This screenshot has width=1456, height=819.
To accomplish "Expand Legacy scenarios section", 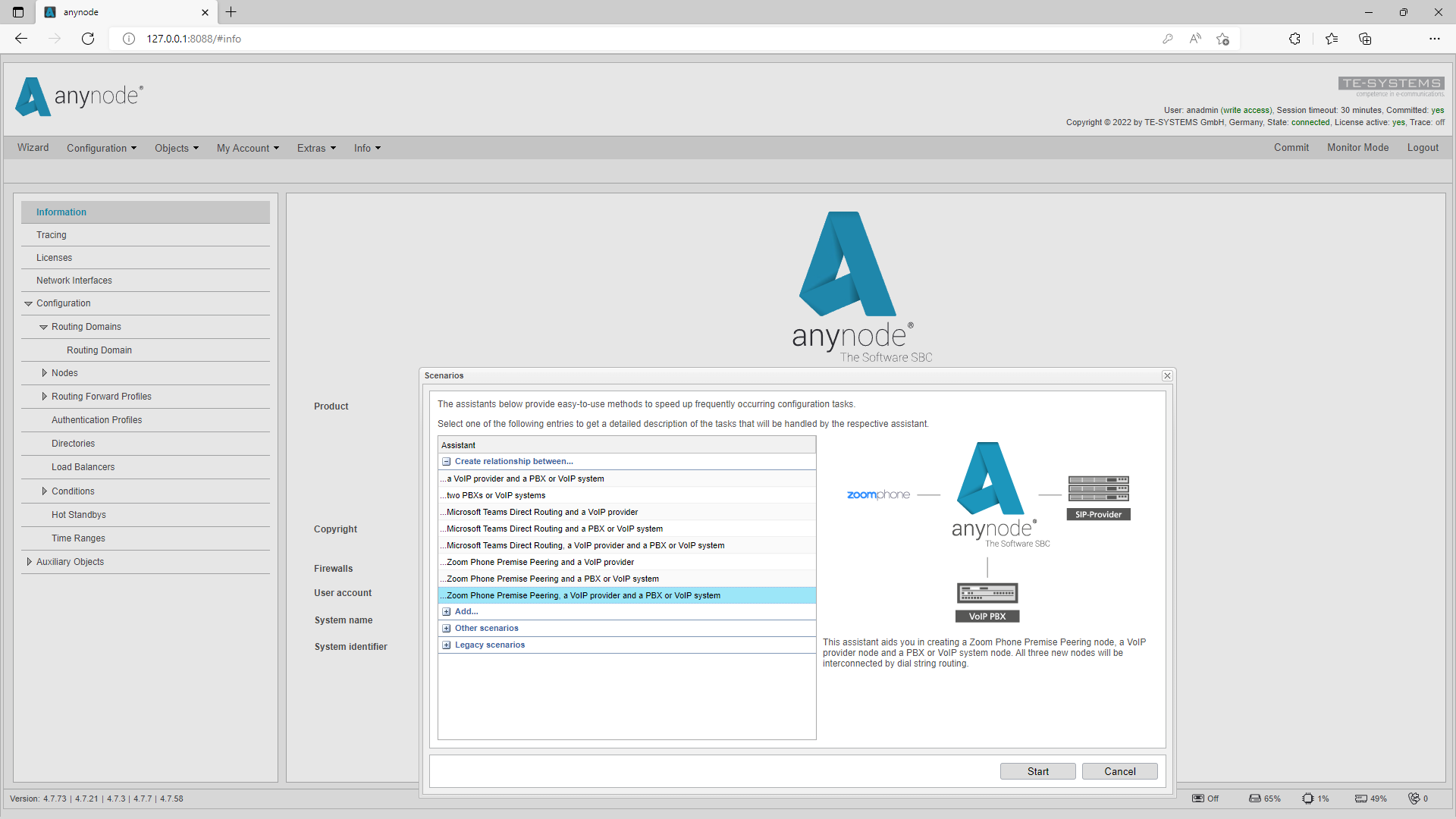I will [x=447, y=645].
